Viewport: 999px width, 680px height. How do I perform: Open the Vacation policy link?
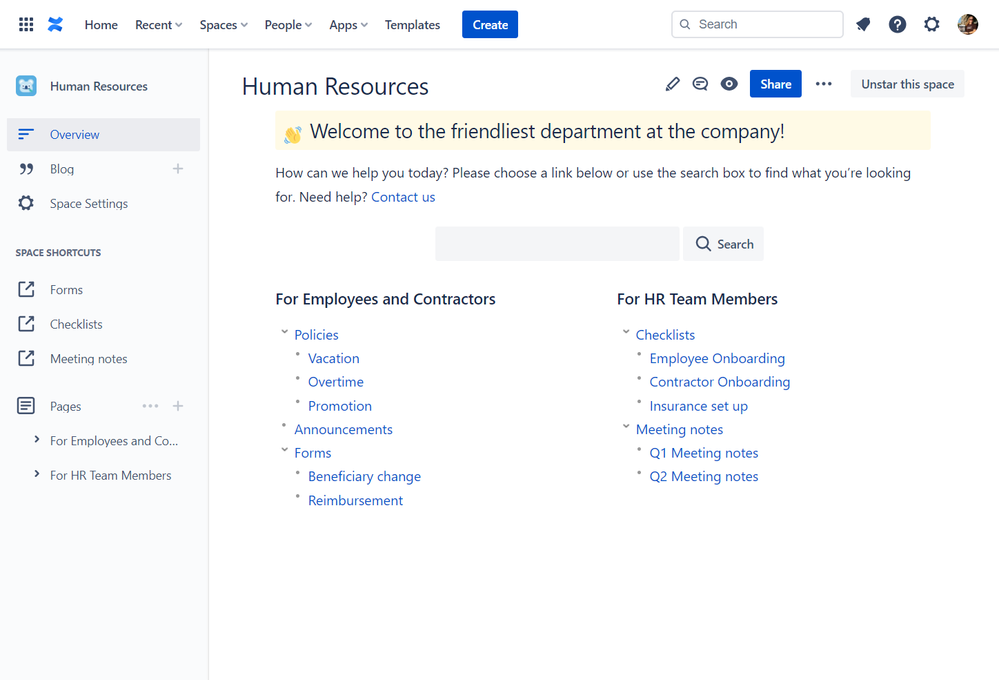[x=333, y=359]
